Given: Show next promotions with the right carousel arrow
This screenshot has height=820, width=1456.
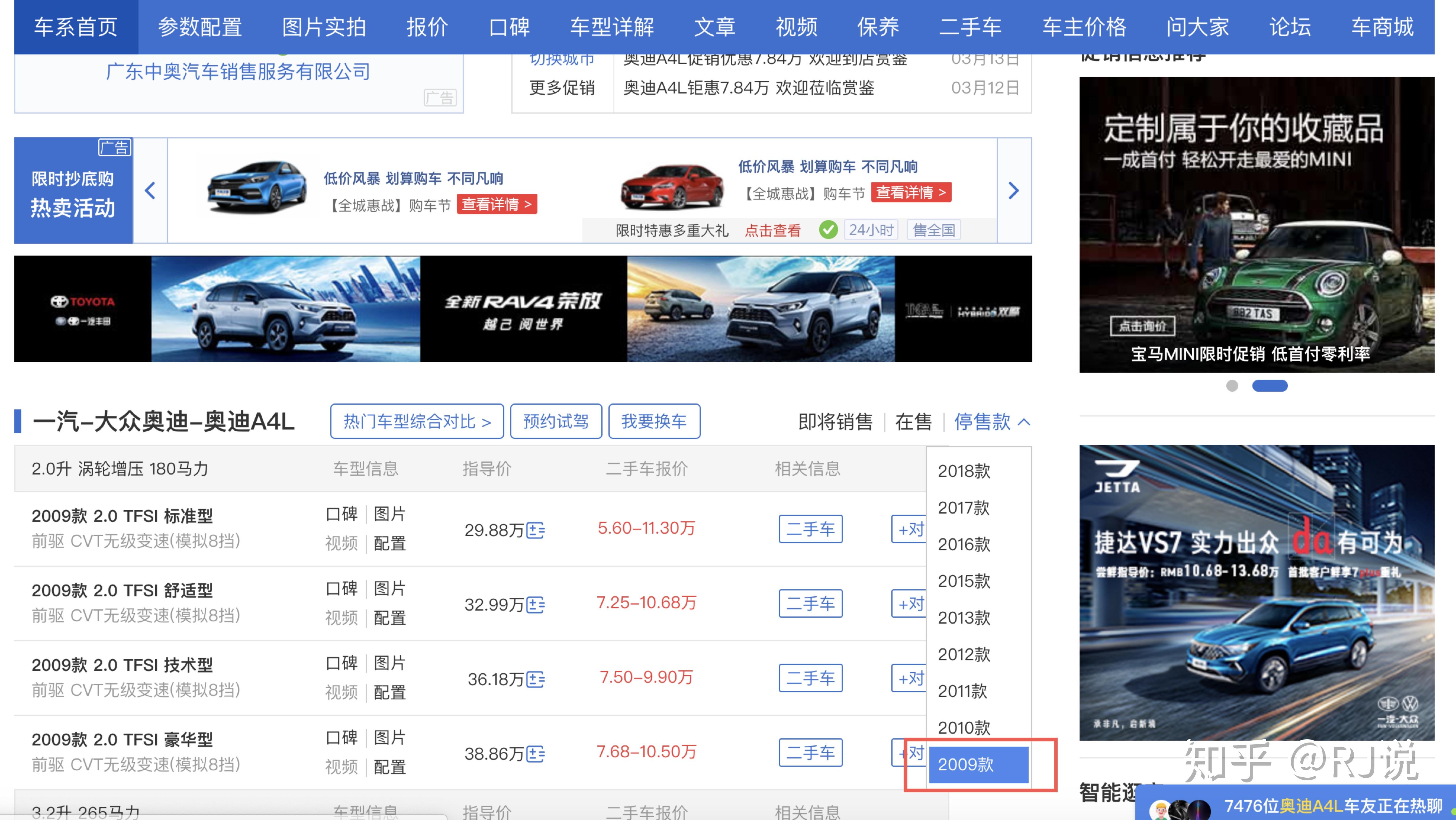Looking at the screenshot, I should pos(1014,191).
